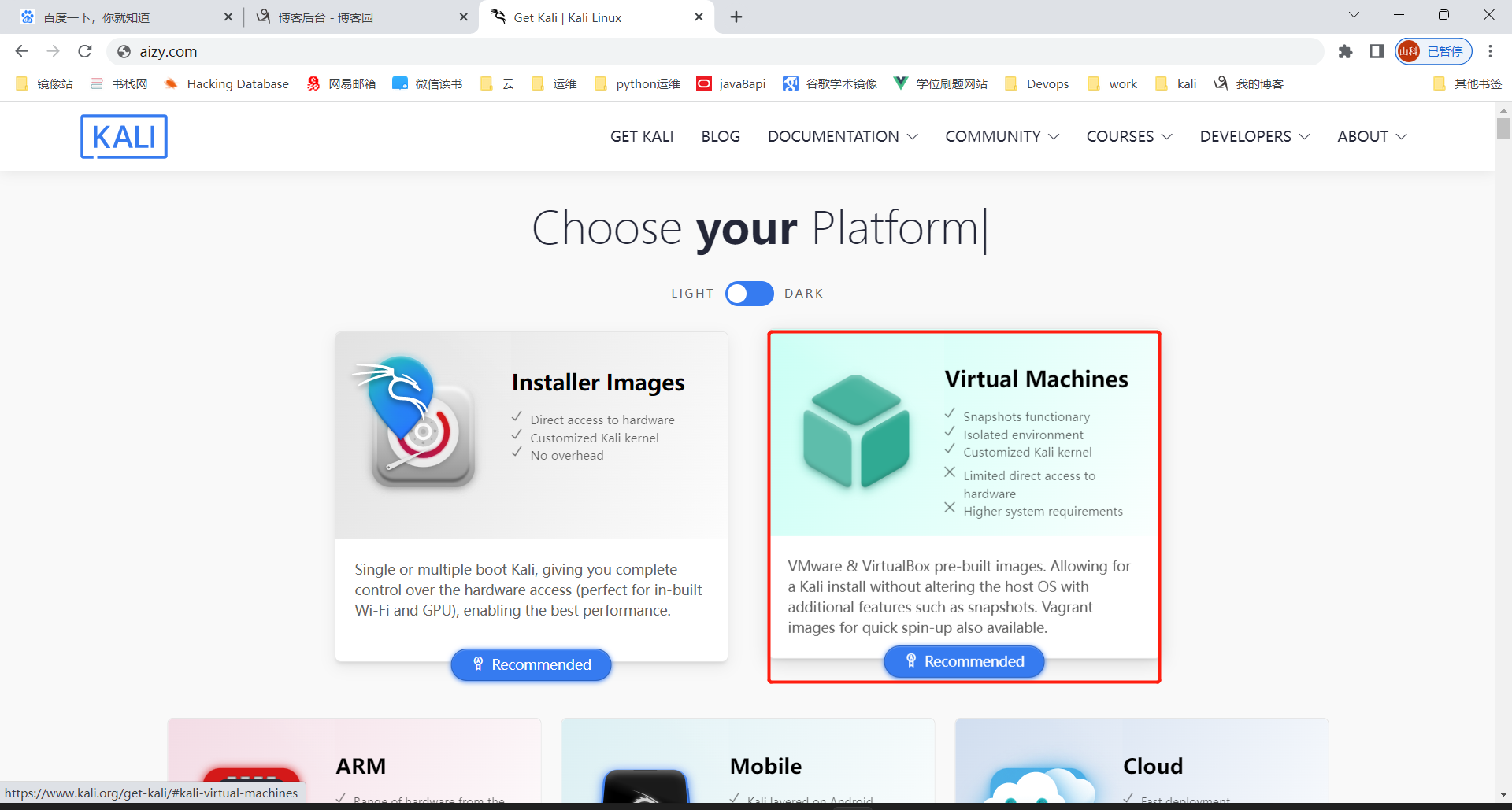The image size is (1512, 810).
Task: Open the 微信读书 bookmark
Action: click(x=428, y=83)
